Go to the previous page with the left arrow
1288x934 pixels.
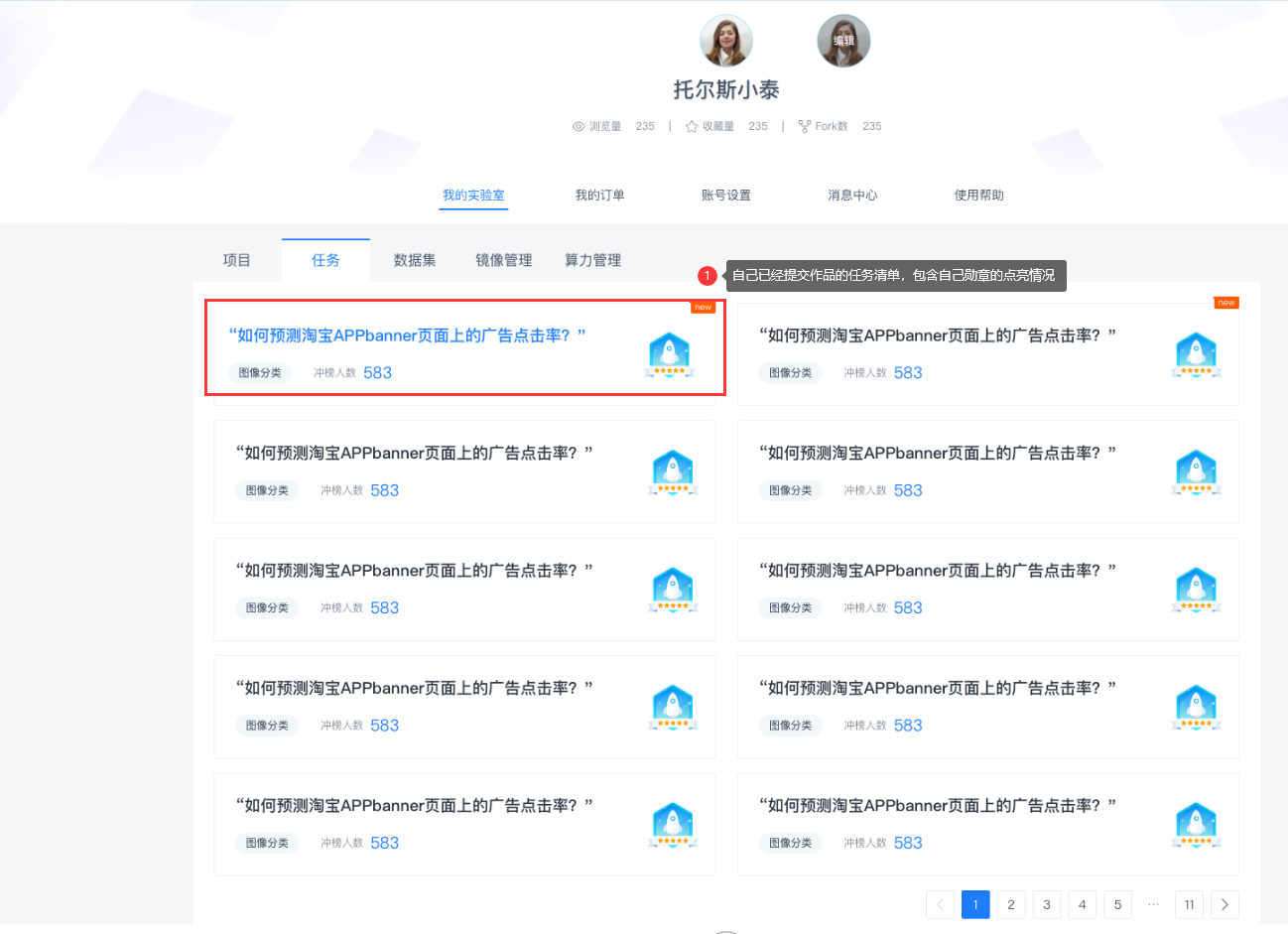[940, 904]
